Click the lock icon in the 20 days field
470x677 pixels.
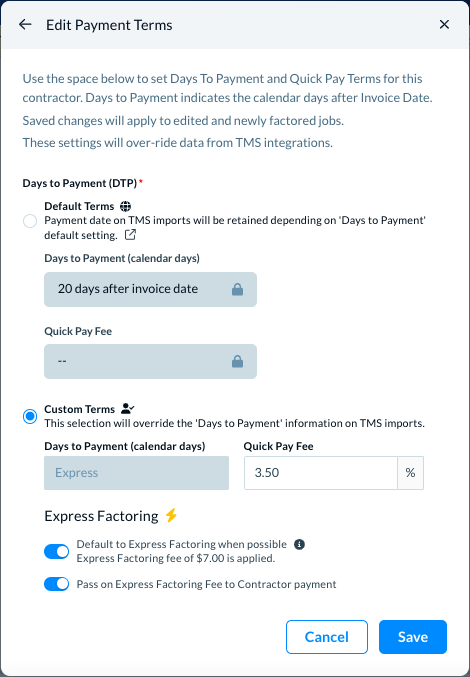pyautogui.click(x=237, y=289)
